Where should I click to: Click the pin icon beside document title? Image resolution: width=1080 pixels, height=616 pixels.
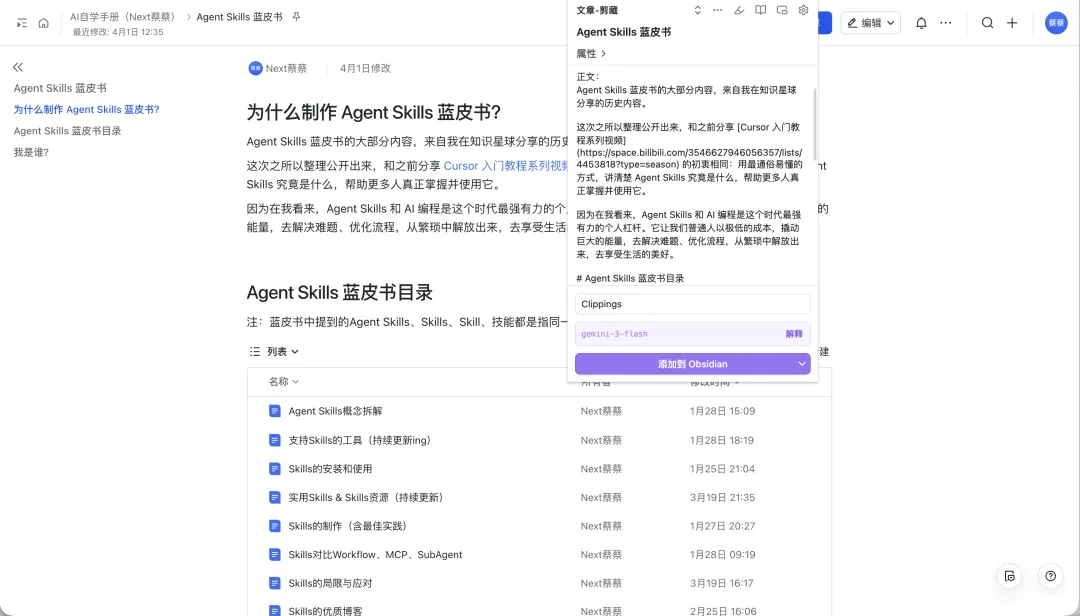[x=296, y=17]
